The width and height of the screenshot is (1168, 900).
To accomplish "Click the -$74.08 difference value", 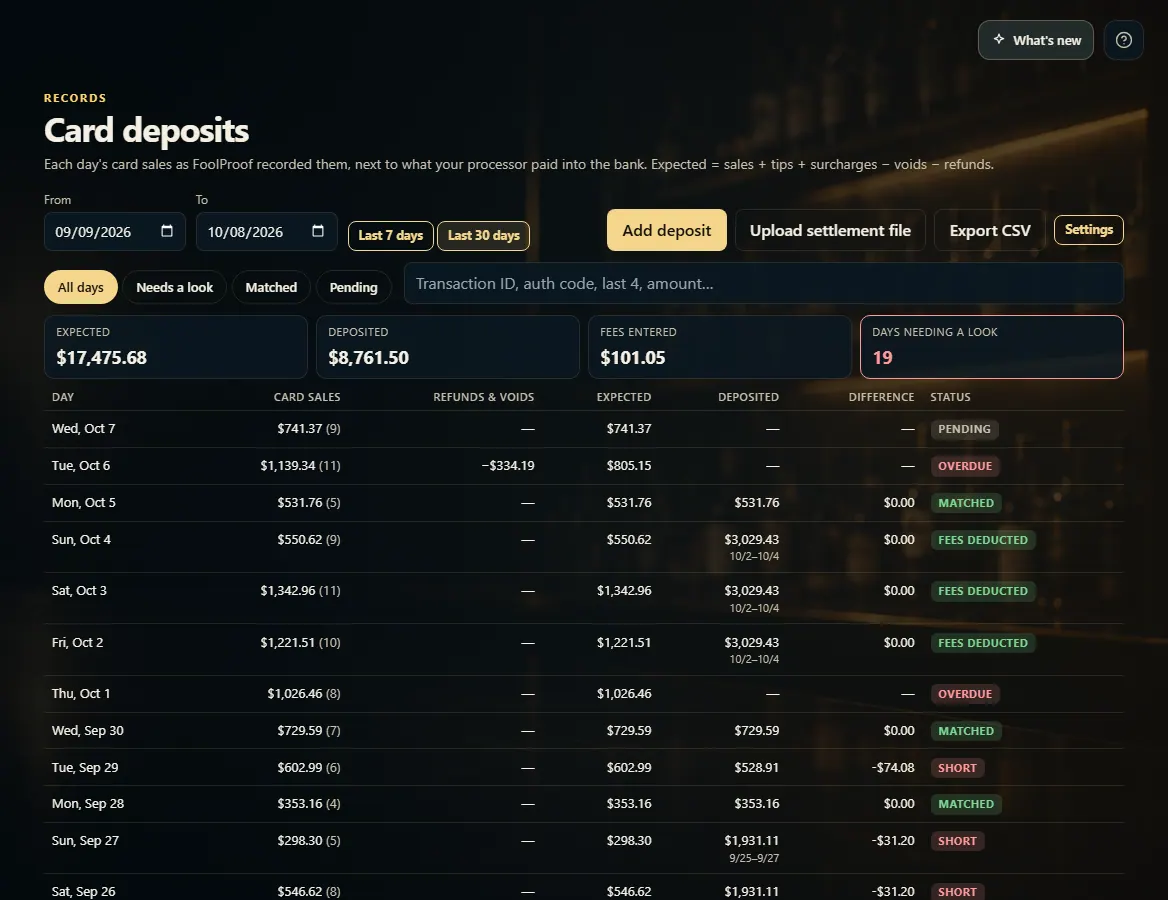I will 893,767.
